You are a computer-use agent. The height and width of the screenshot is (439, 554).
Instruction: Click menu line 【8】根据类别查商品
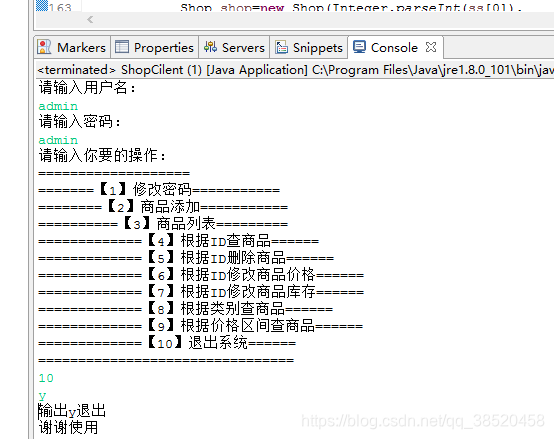pyautogui.click(x=185, y=309)
